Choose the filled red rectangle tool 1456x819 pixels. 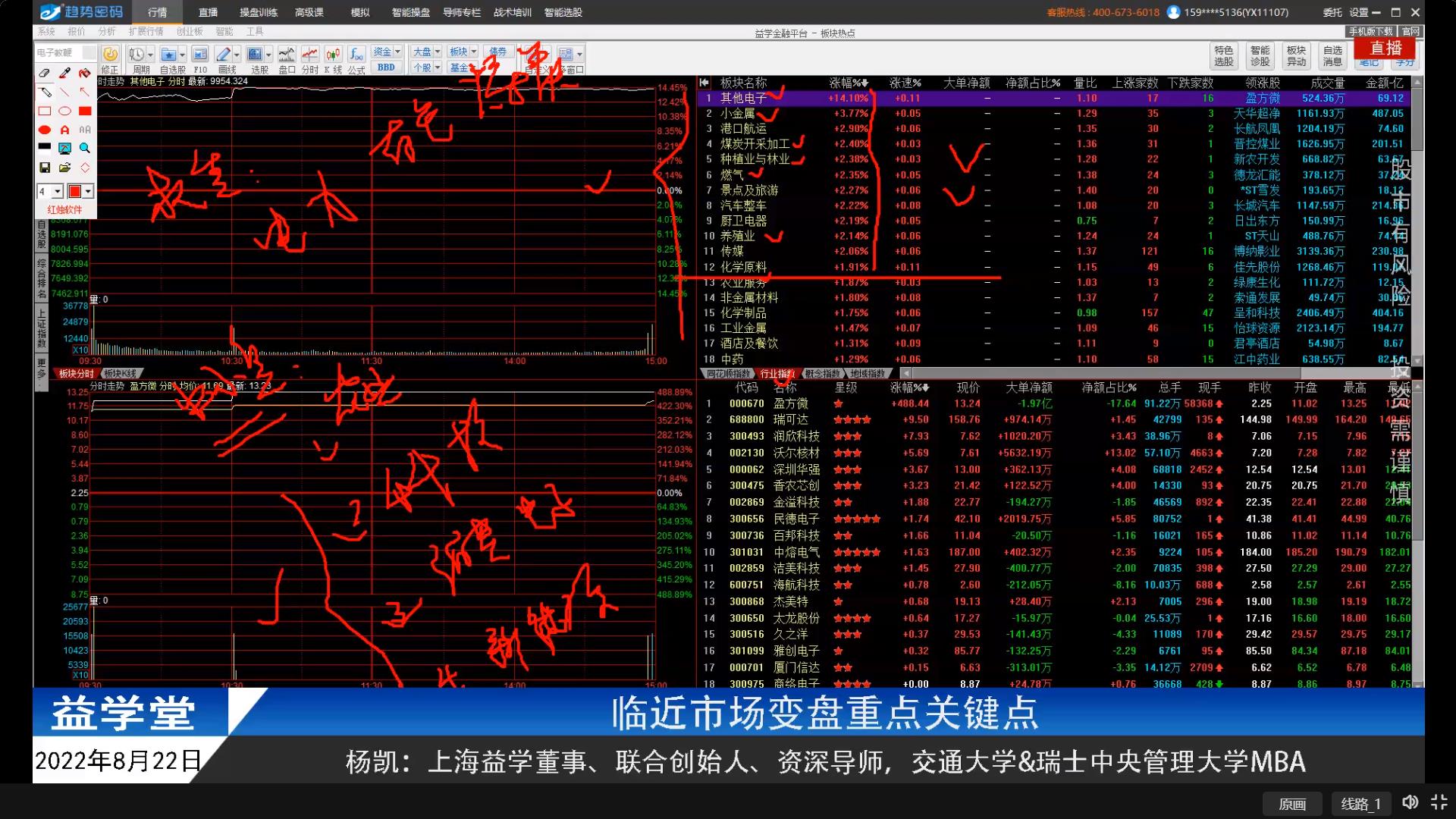point(84,111)
